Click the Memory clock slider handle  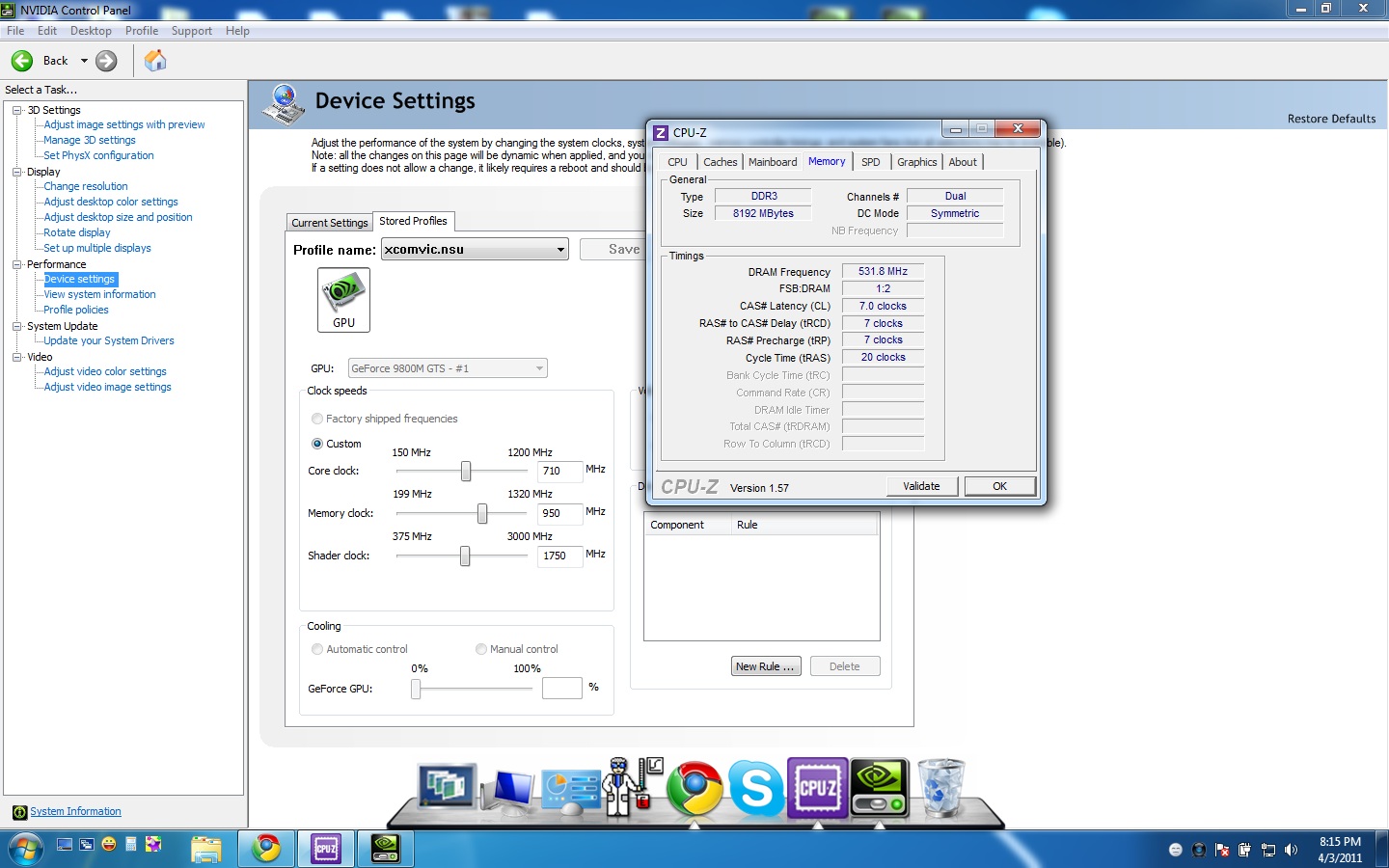pos(482,514)
